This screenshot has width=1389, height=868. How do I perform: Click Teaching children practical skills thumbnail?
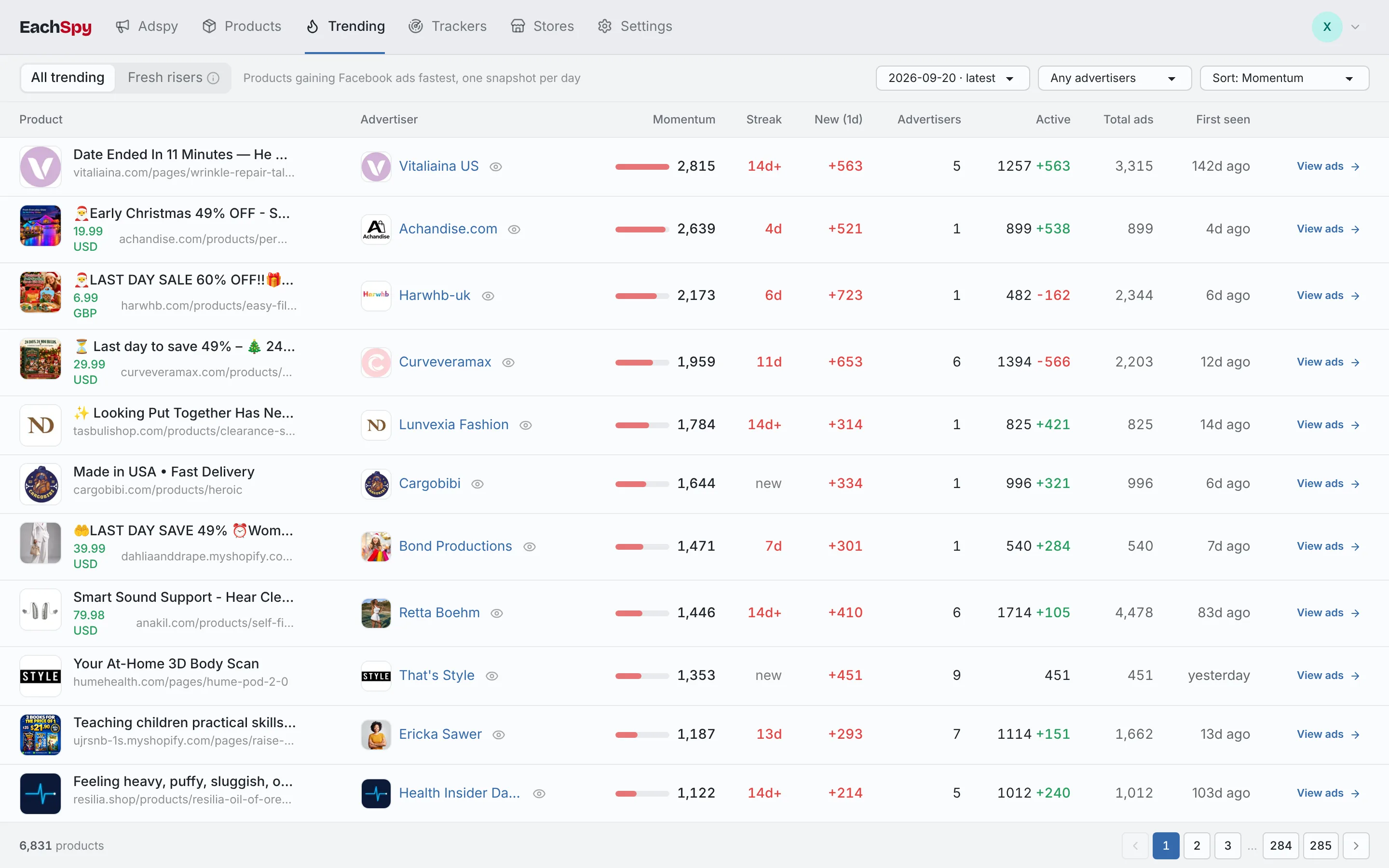(40, 735)
